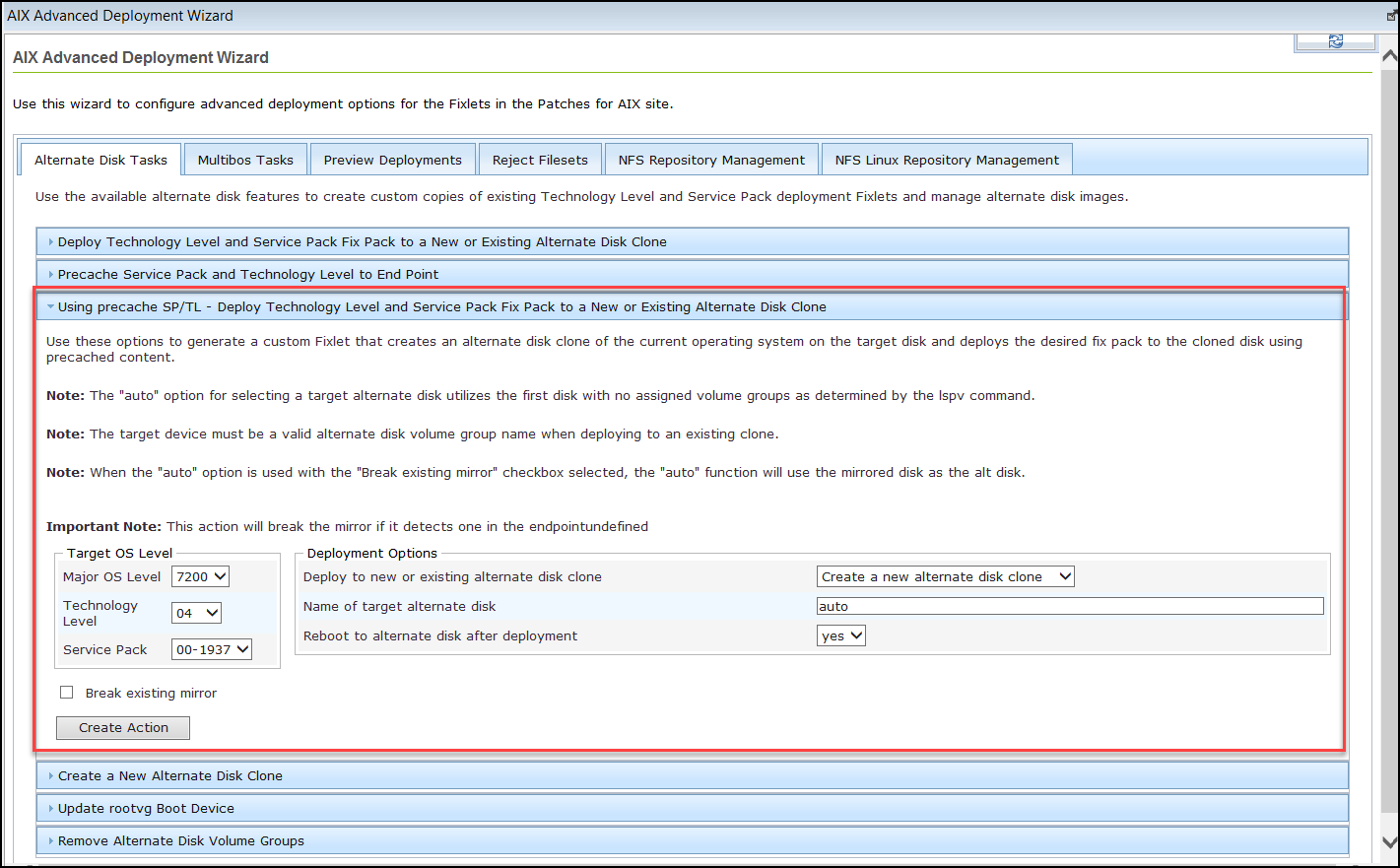Go to NFS Repository Management tab

click(x=711, y=160)
